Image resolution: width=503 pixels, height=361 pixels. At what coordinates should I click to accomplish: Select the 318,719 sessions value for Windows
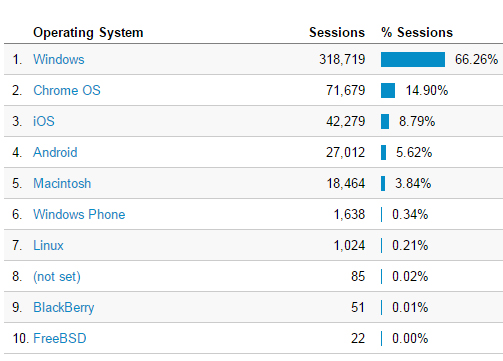tap(342, 59)
